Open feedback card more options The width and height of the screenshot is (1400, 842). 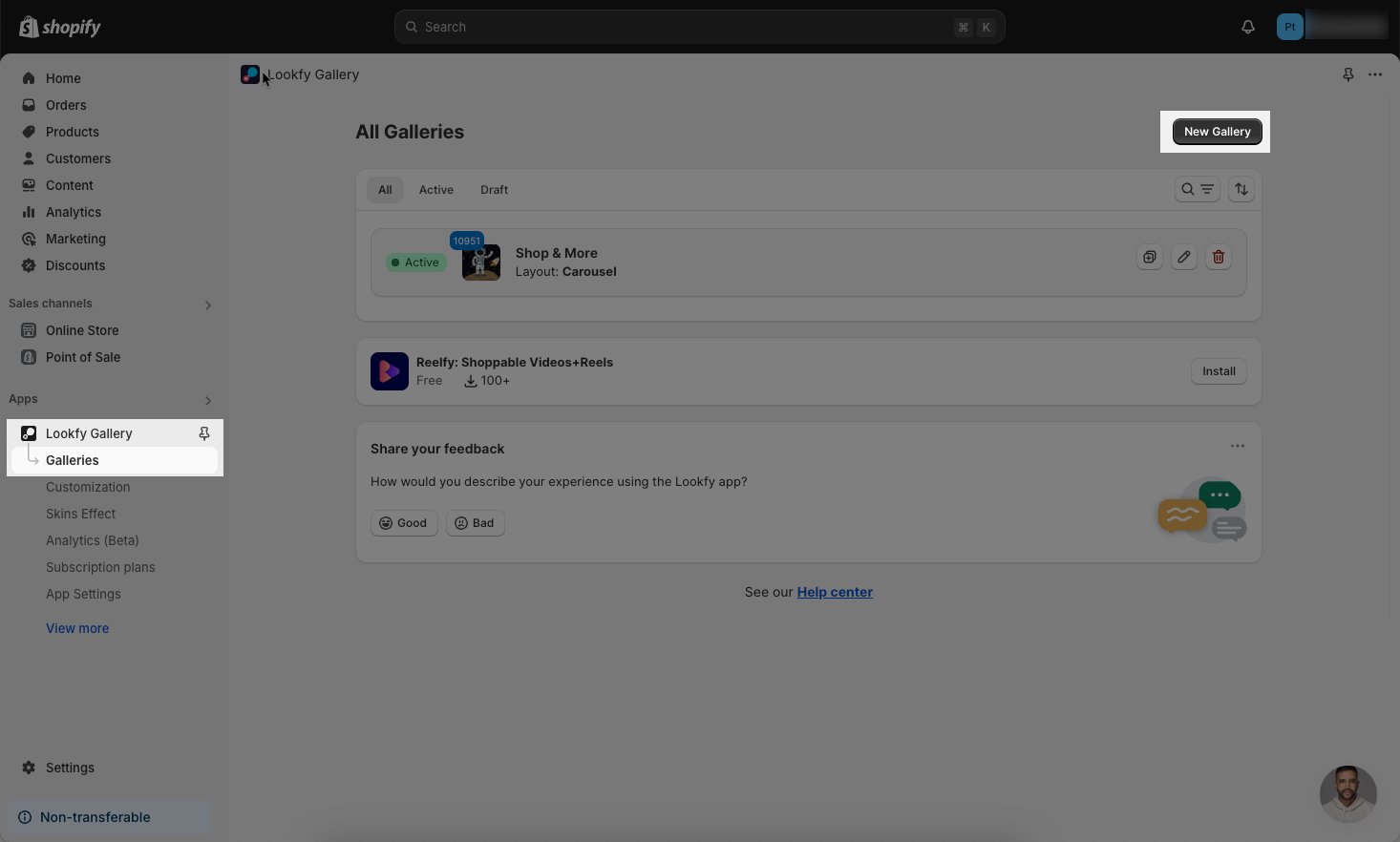tap(1238, 446)
